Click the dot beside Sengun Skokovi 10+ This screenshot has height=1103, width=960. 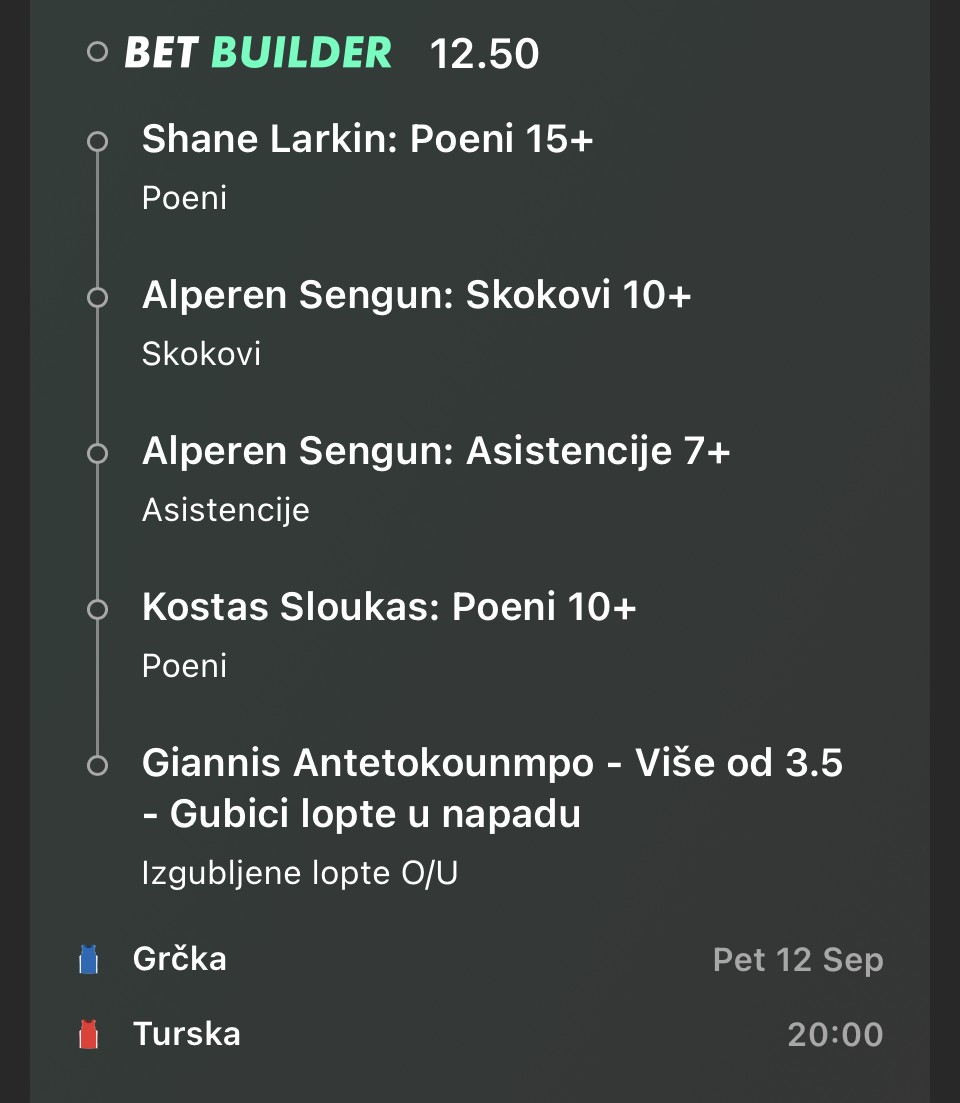97,297
